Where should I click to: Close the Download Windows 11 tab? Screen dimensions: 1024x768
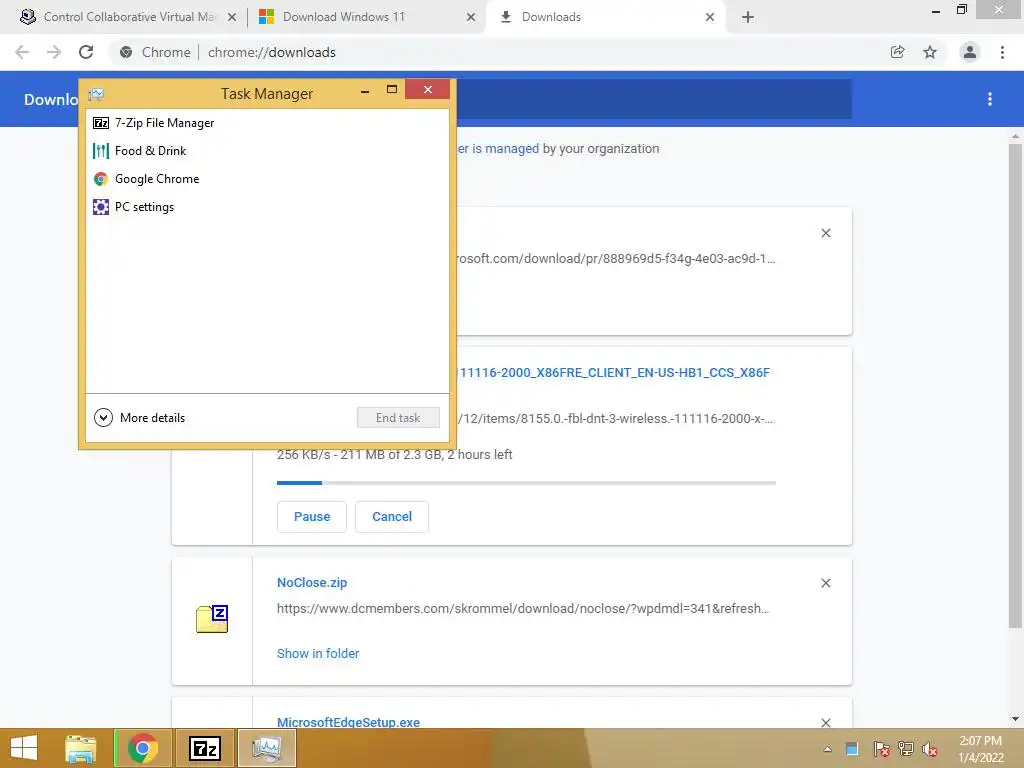tap(471, 18)
